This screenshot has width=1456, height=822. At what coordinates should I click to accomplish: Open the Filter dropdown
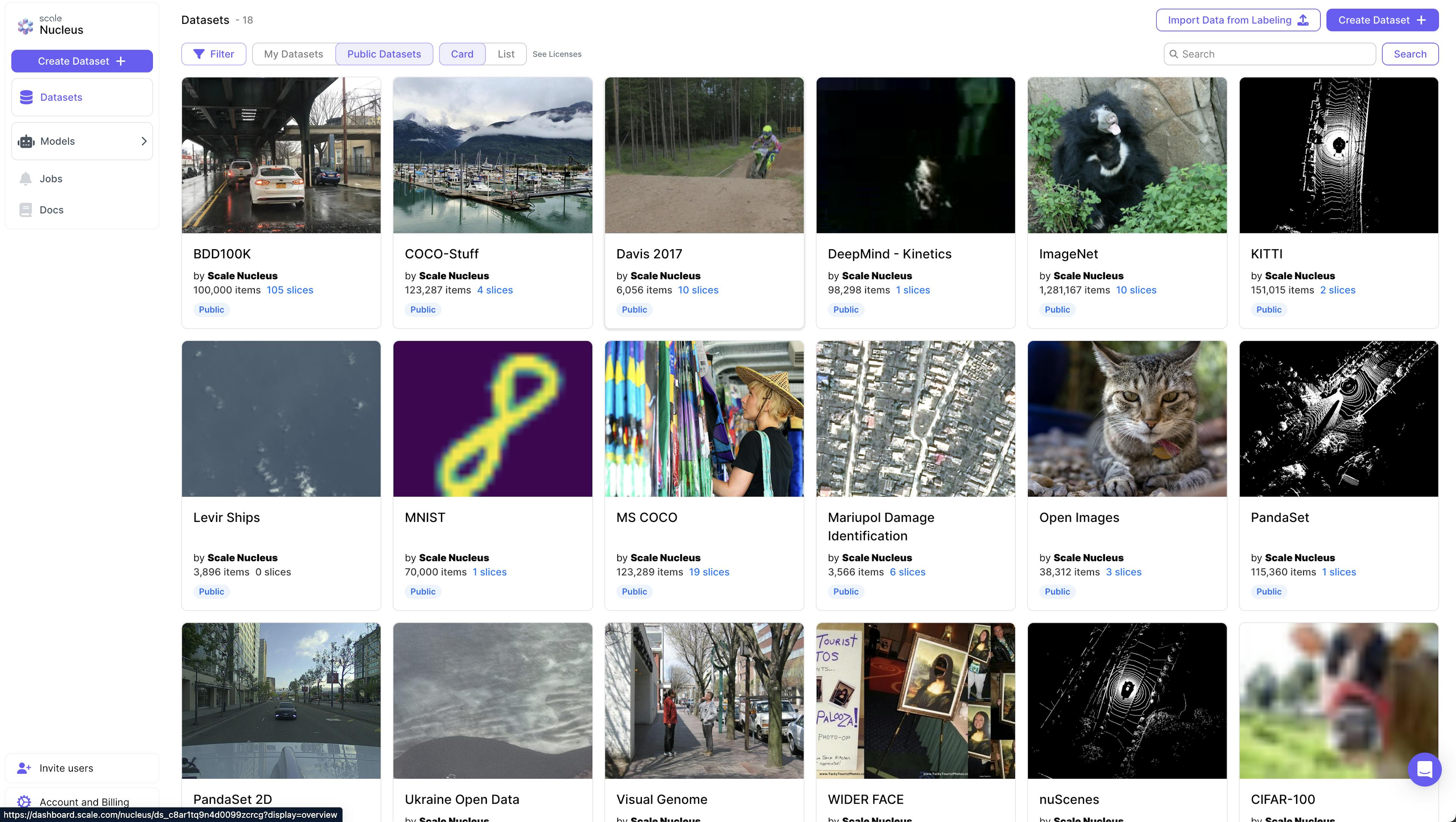213,54
